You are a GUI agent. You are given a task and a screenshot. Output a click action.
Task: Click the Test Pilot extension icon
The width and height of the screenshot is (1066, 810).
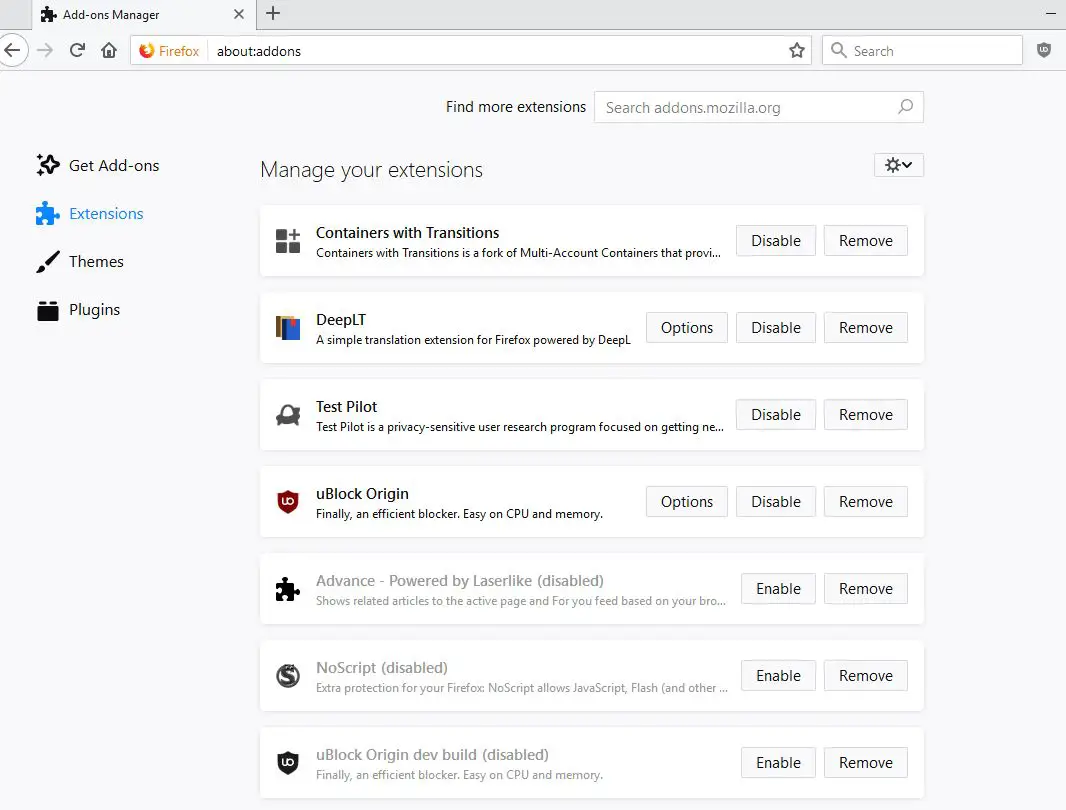[288, 415]
